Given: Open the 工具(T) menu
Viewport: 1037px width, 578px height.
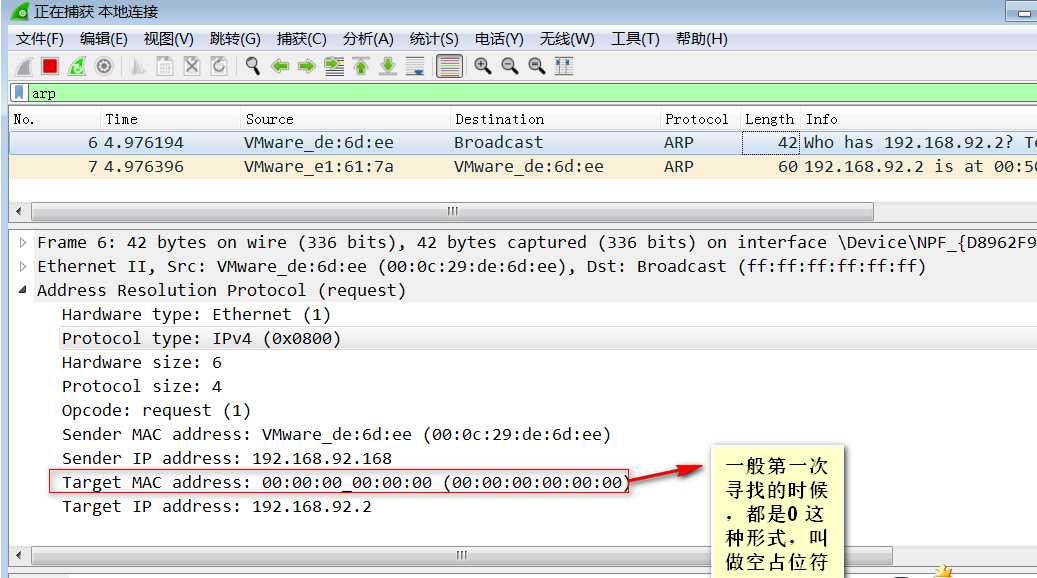Looking at the screenshot, I should pyautogui.click(x=635, y=39).
